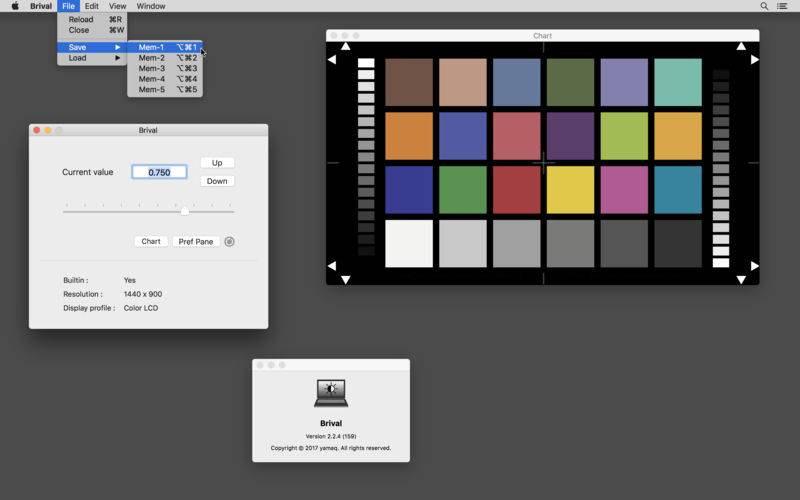Click the Brival laptop icon in About window
Viewport: 800px width, 500px height.
click(331, 393)
